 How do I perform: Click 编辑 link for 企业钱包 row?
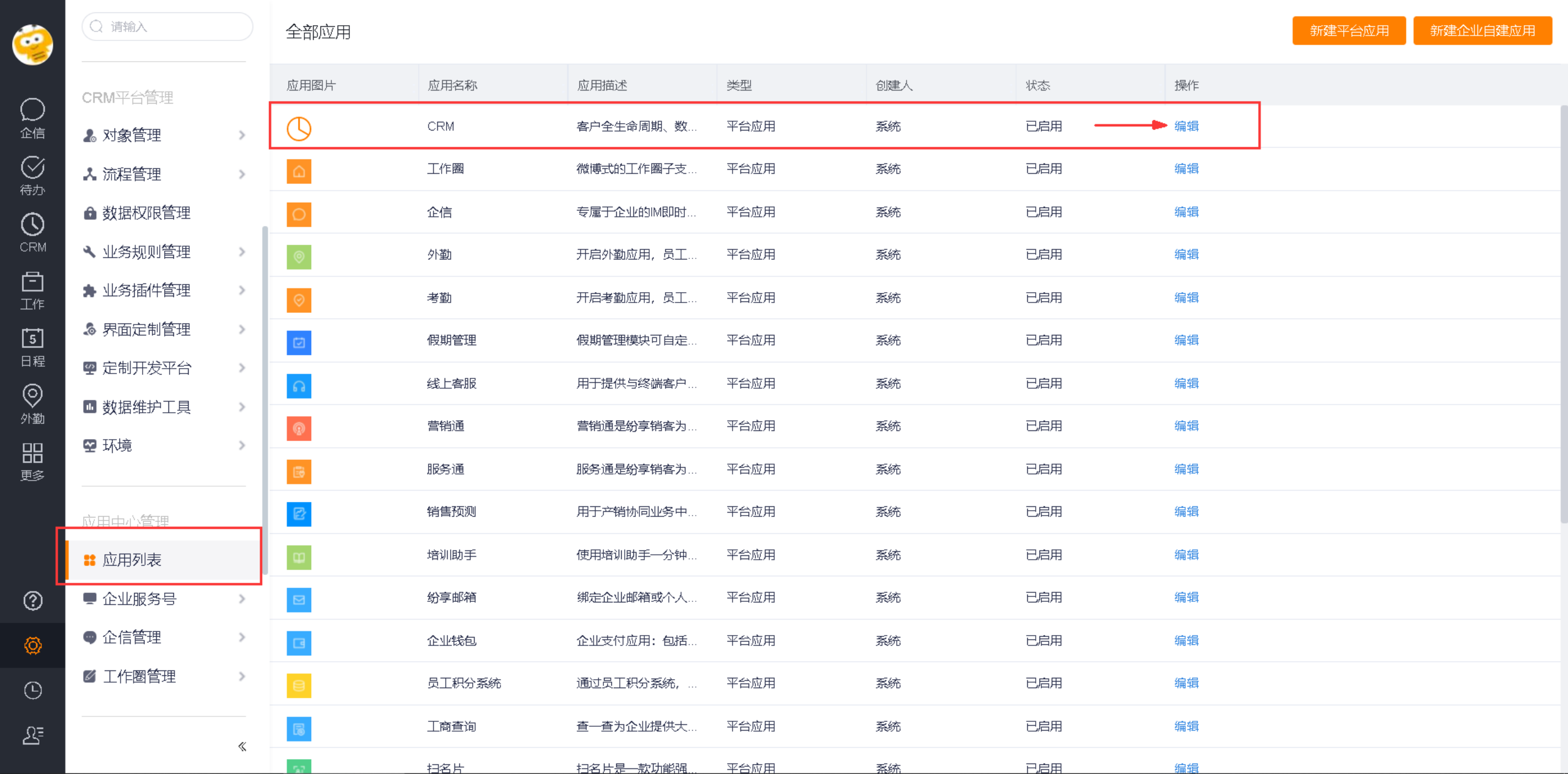[1186, 641]
